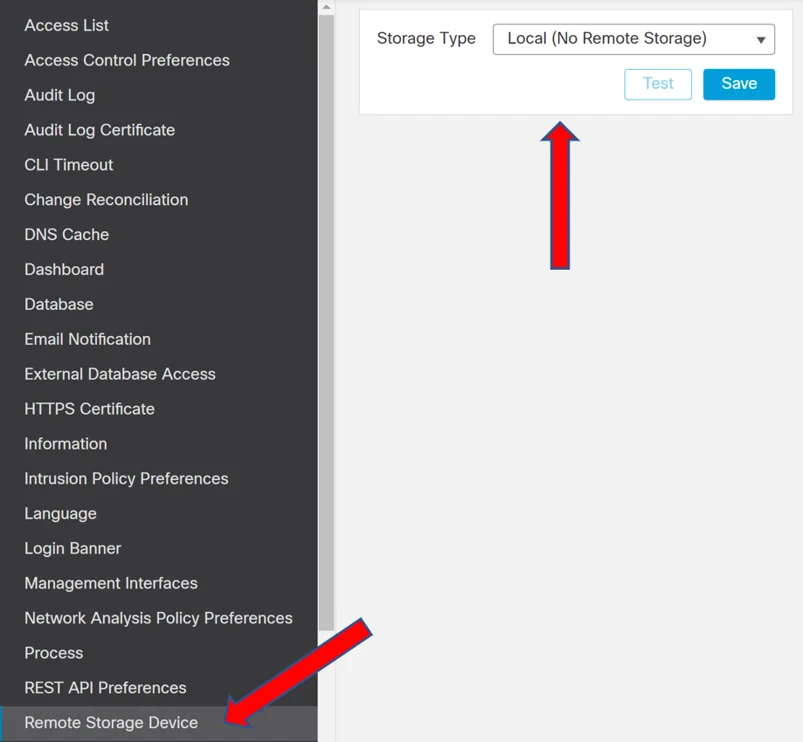
Task: Go to HTTPS Certificate settings
Action: [x=89, y=409]
